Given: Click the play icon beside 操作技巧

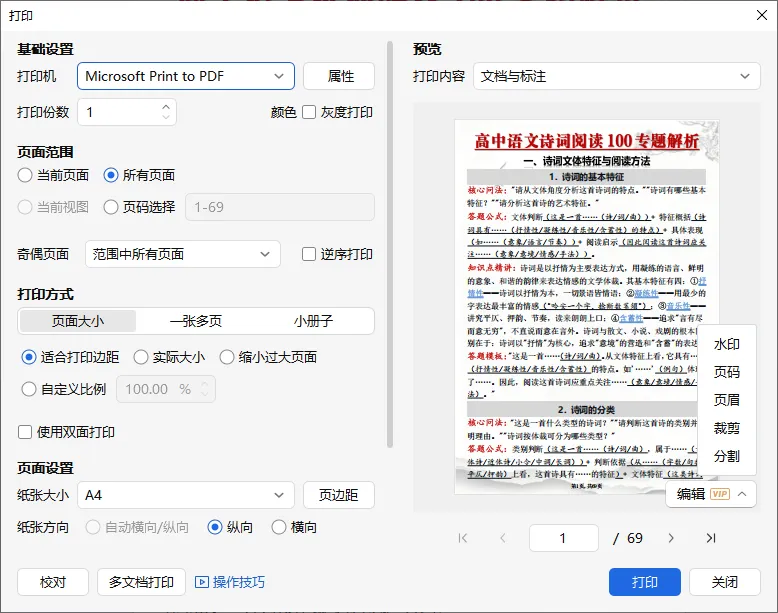Looking at the screenshot, I should point(201,582).
